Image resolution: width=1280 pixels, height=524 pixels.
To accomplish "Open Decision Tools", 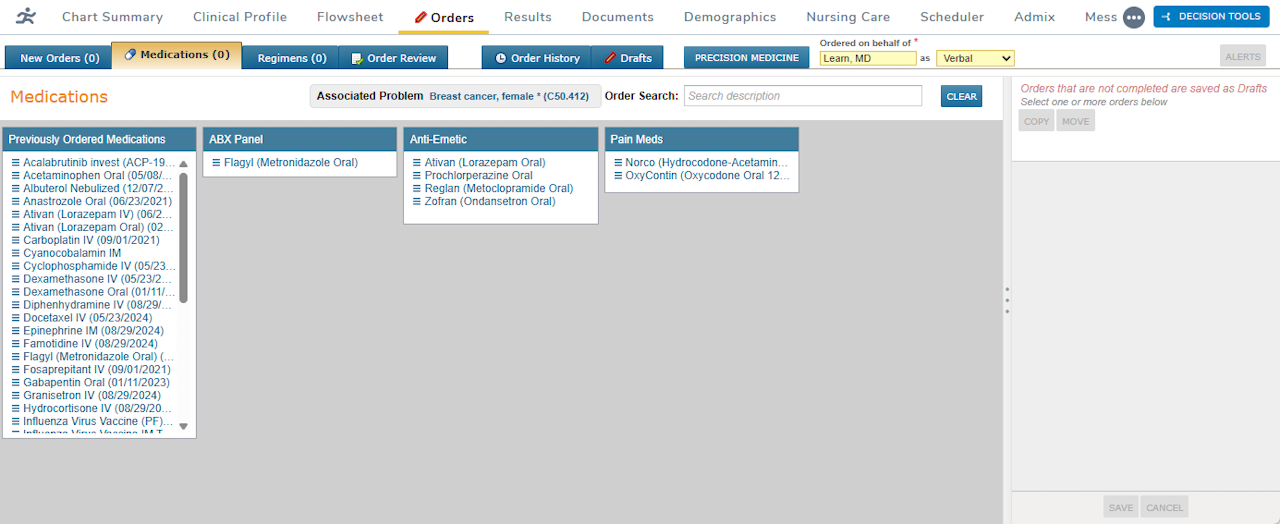I will [1211, 17].
